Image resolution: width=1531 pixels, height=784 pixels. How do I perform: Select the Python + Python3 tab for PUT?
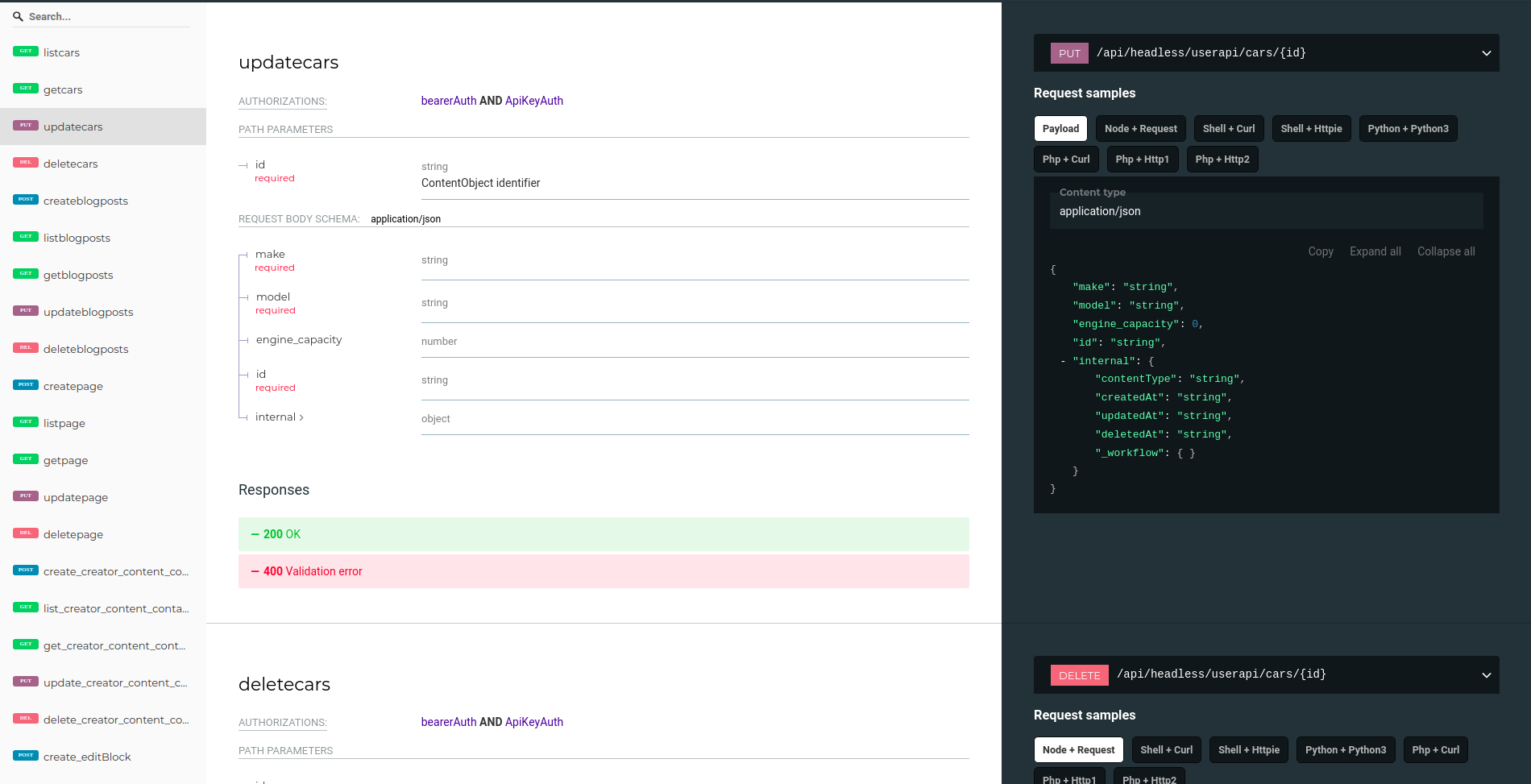[1407, 129]
